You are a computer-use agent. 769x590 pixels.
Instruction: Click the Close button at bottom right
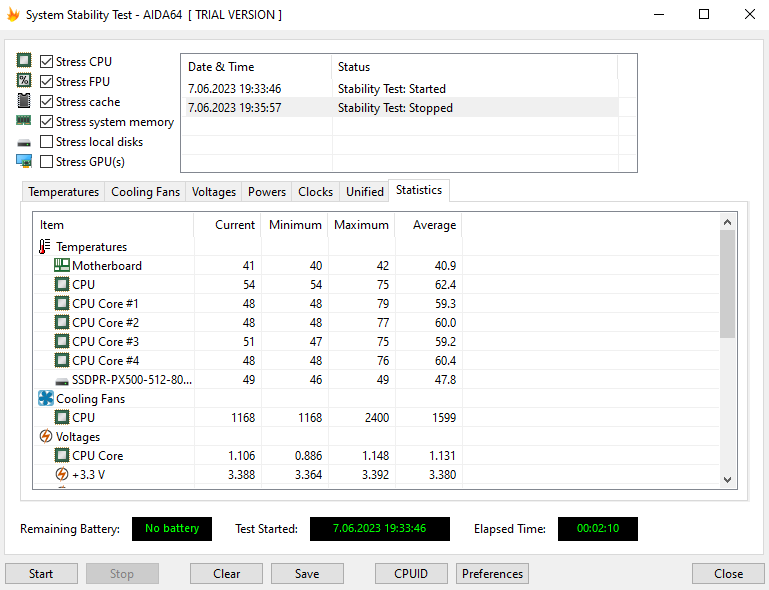click(728, 573)
